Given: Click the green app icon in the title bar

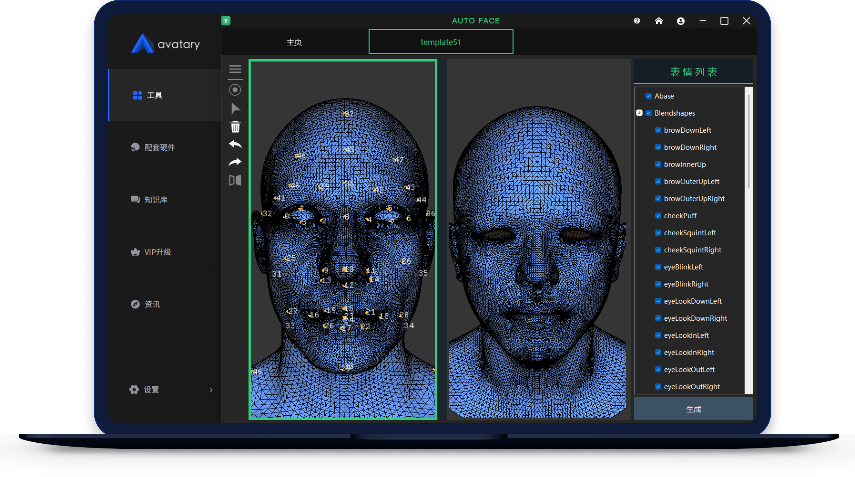Looking at the screenshot, I should point(226,21).
